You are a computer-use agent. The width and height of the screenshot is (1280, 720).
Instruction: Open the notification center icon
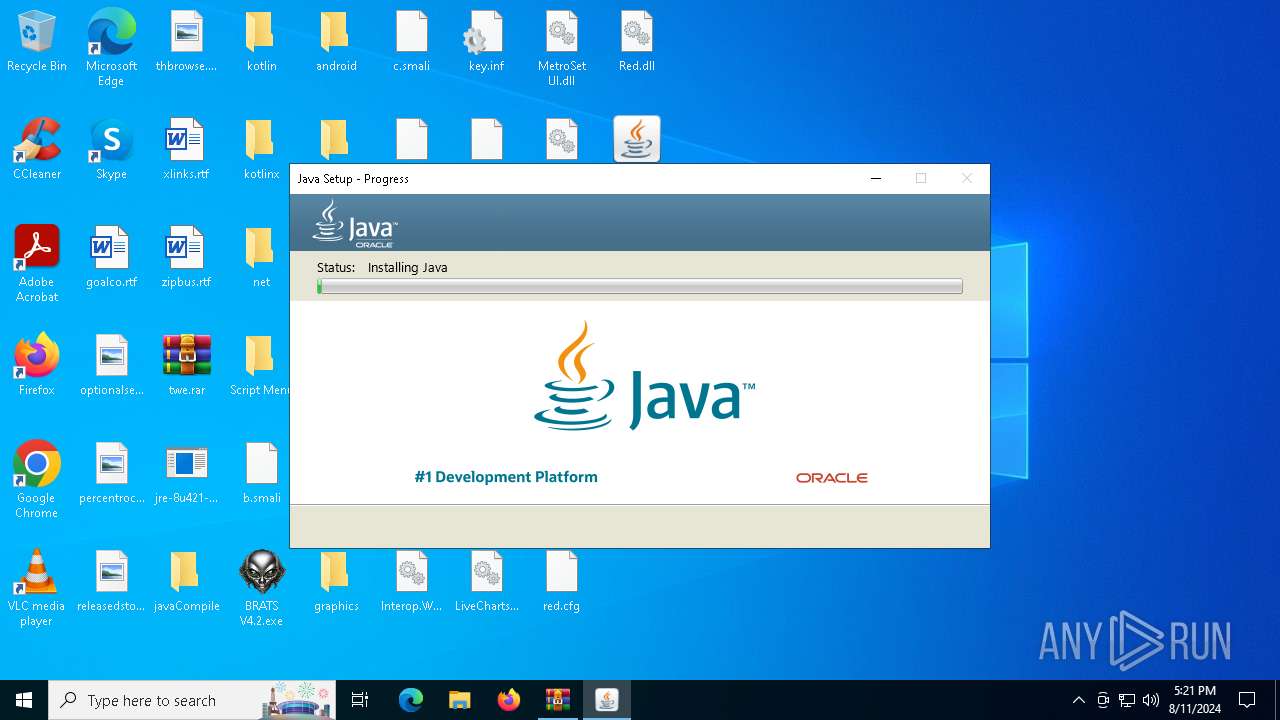1247,700
